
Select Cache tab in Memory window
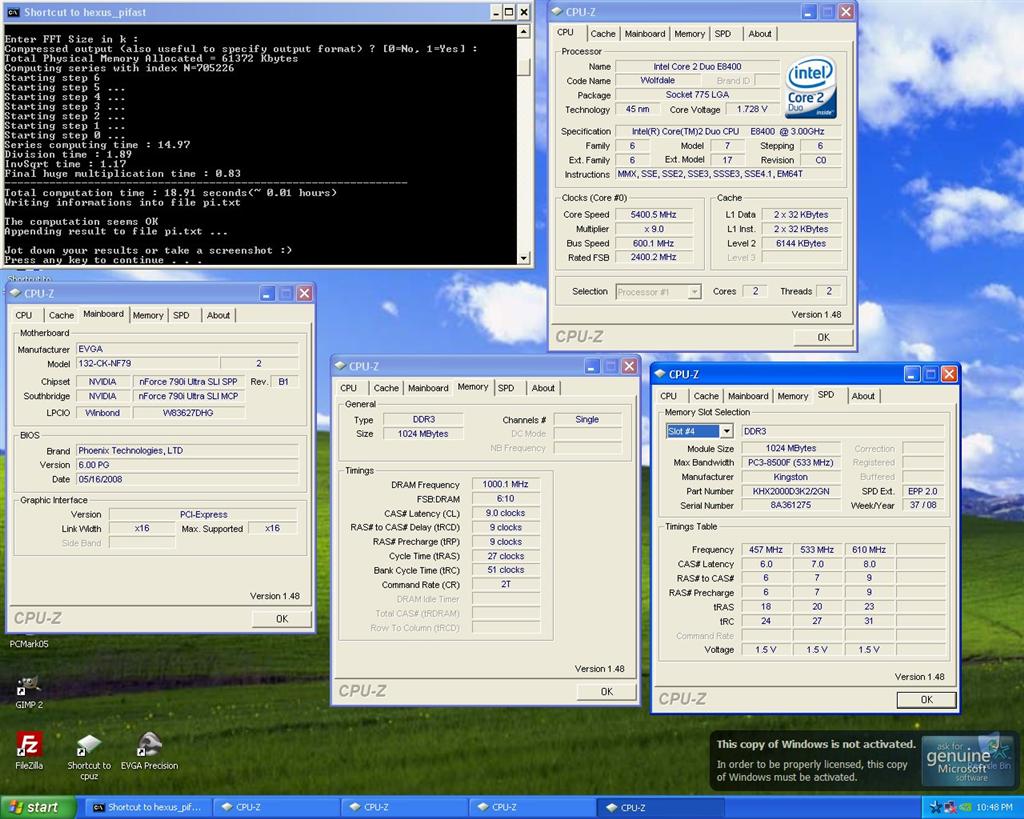pos(386,388)
